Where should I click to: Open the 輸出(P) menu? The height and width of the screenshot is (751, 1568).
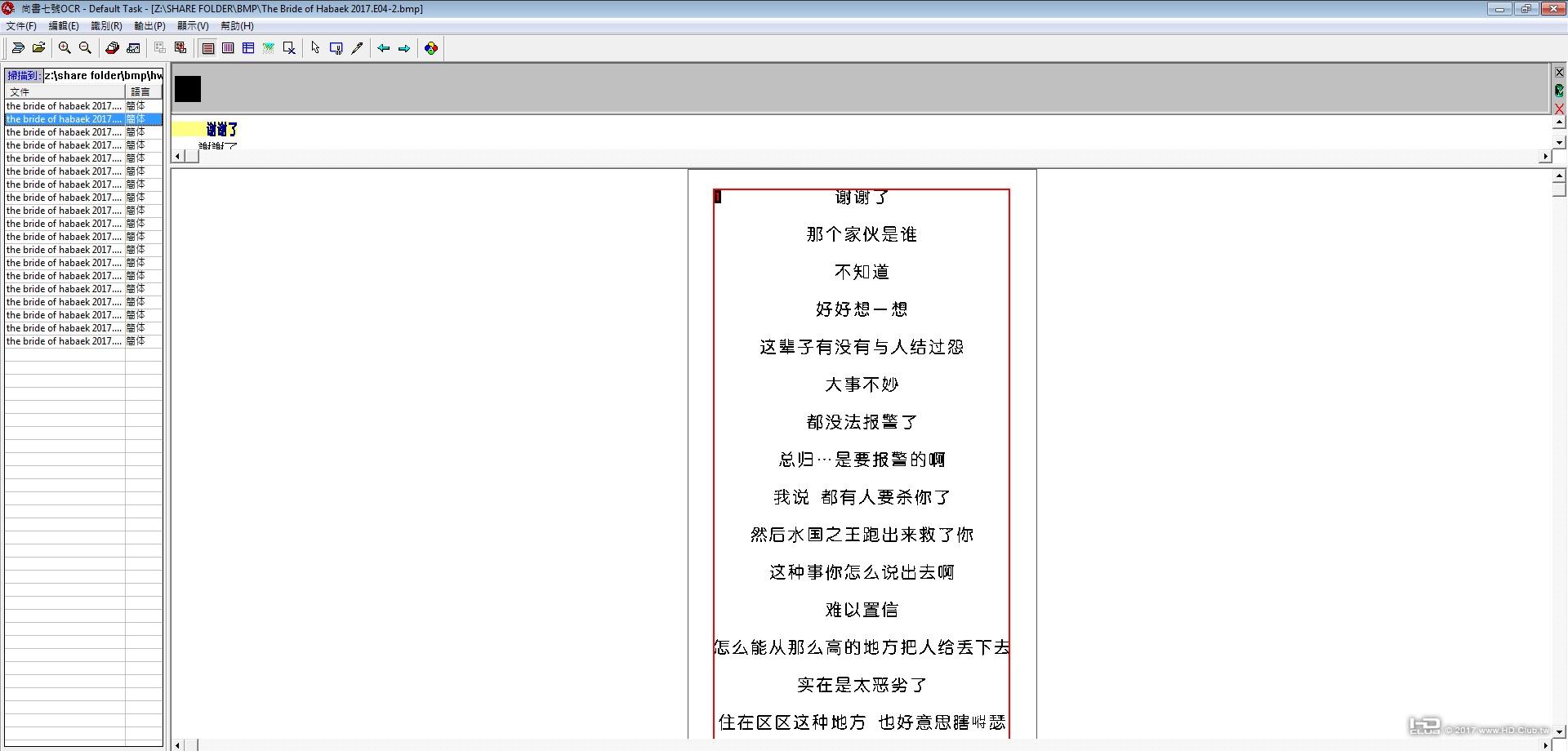149,25
